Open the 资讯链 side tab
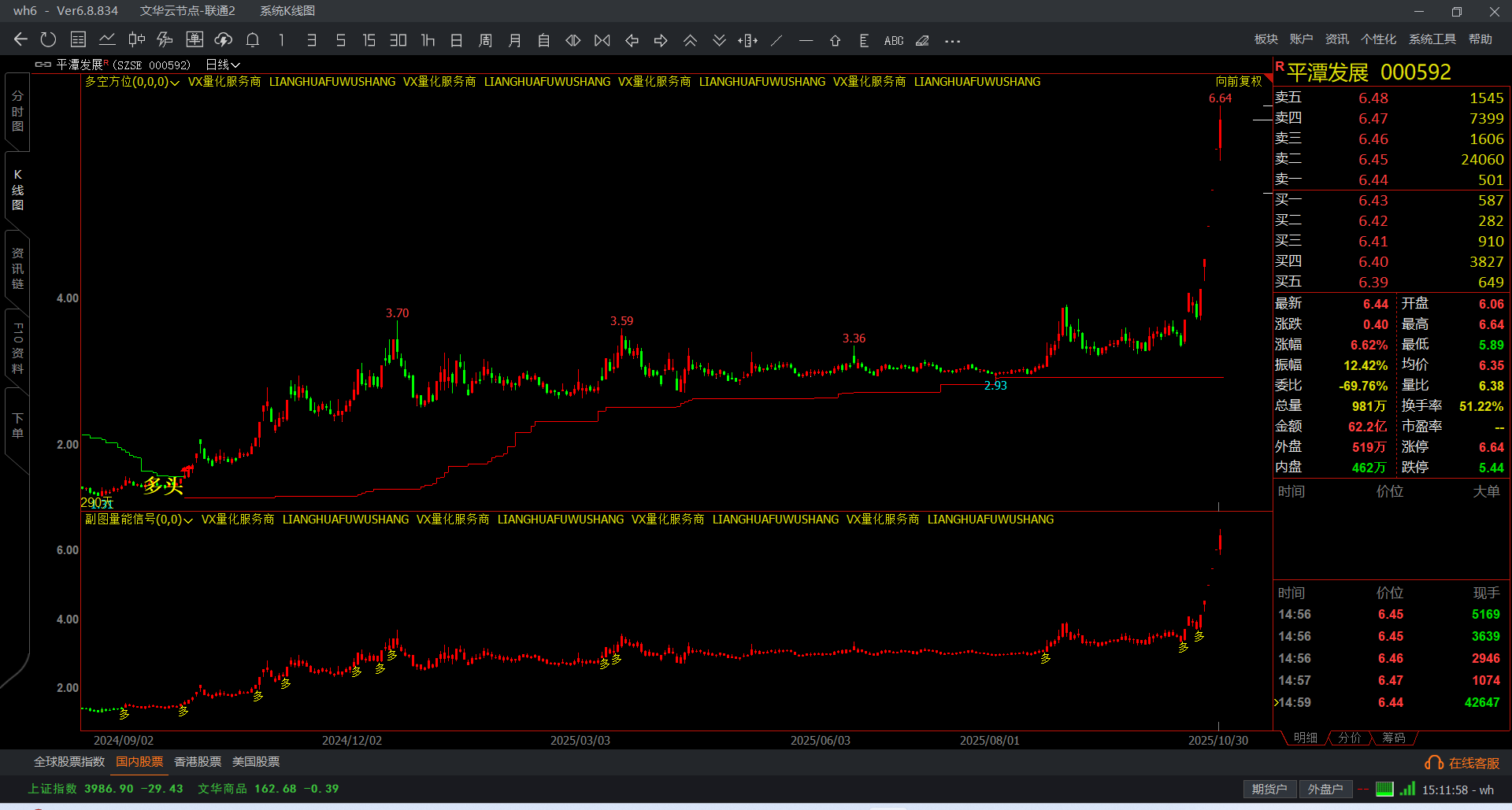Screen dimensions: 1512x810 [x=17, y=268]
